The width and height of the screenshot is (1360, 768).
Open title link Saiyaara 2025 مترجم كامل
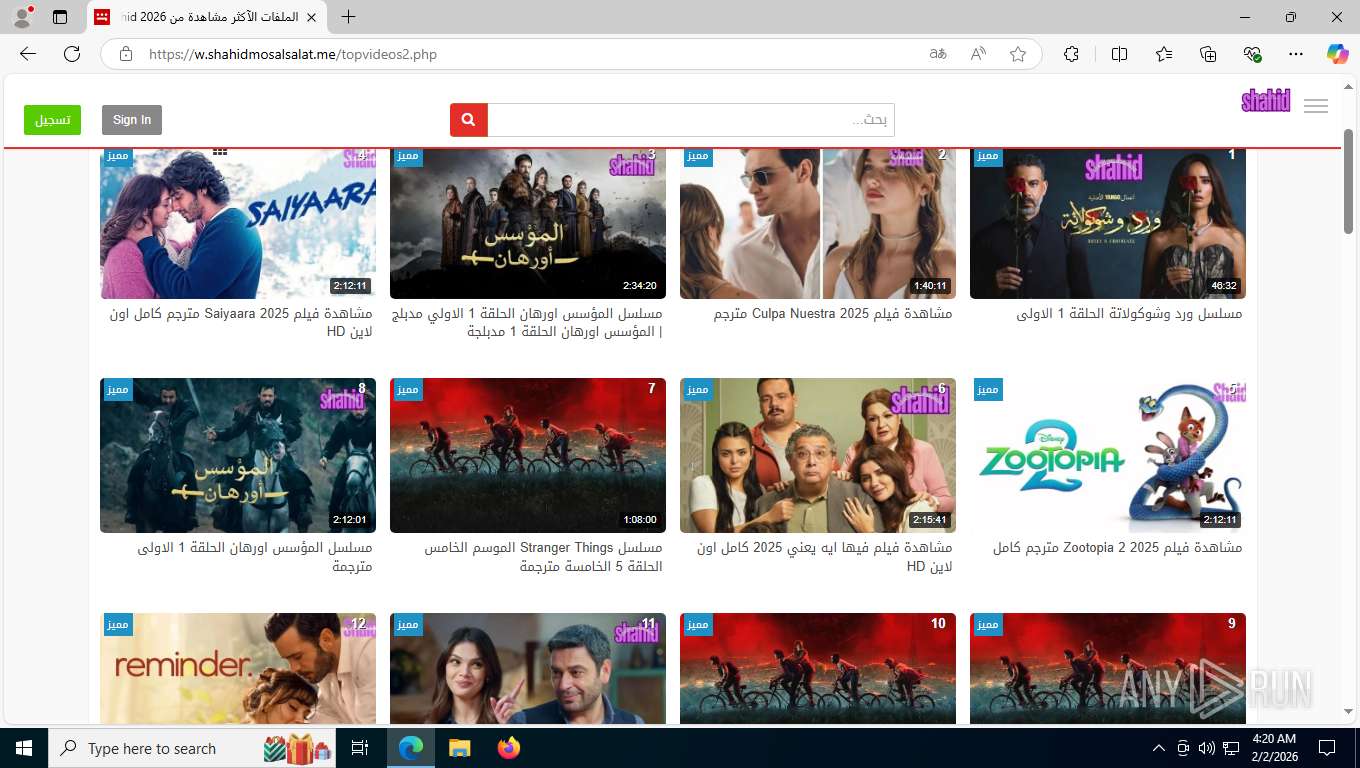point(241,323)
